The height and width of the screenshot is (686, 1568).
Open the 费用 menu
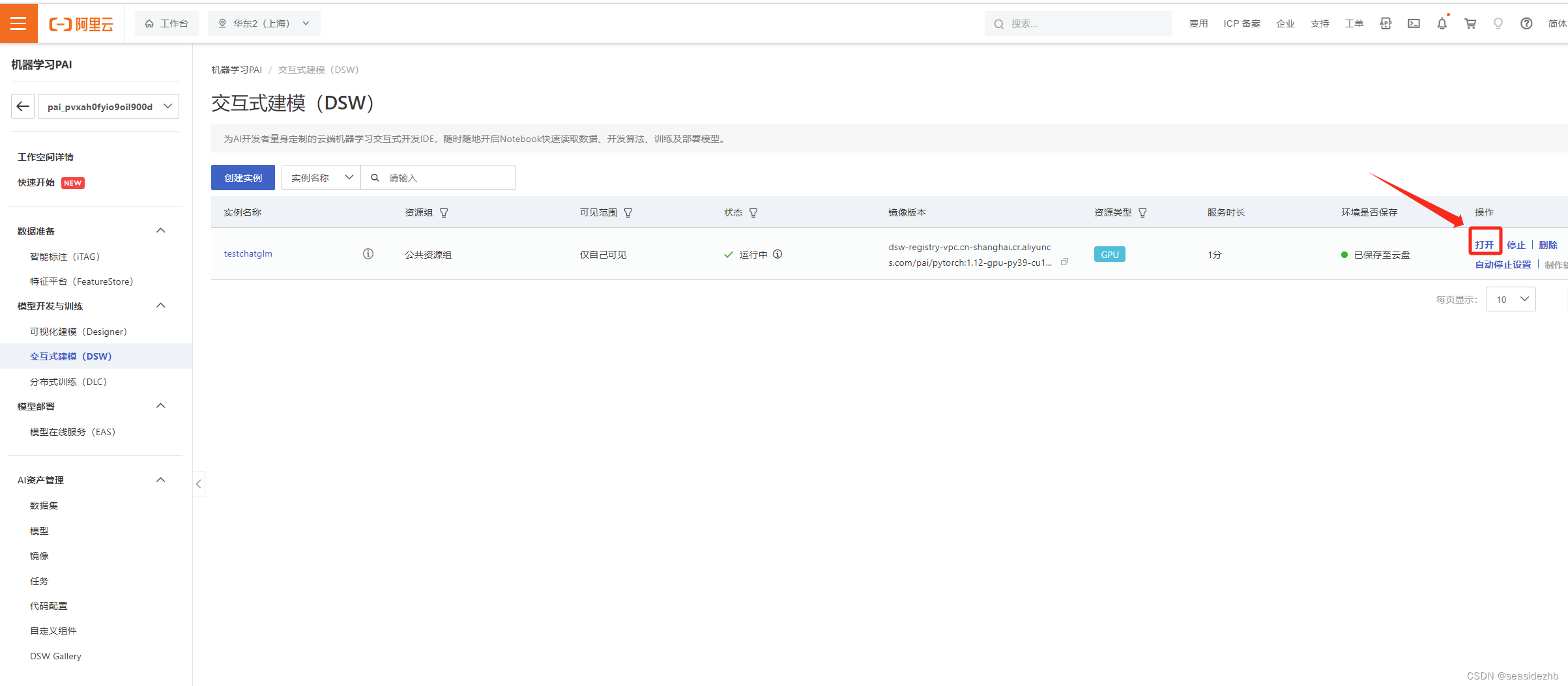coord(1198,23)
